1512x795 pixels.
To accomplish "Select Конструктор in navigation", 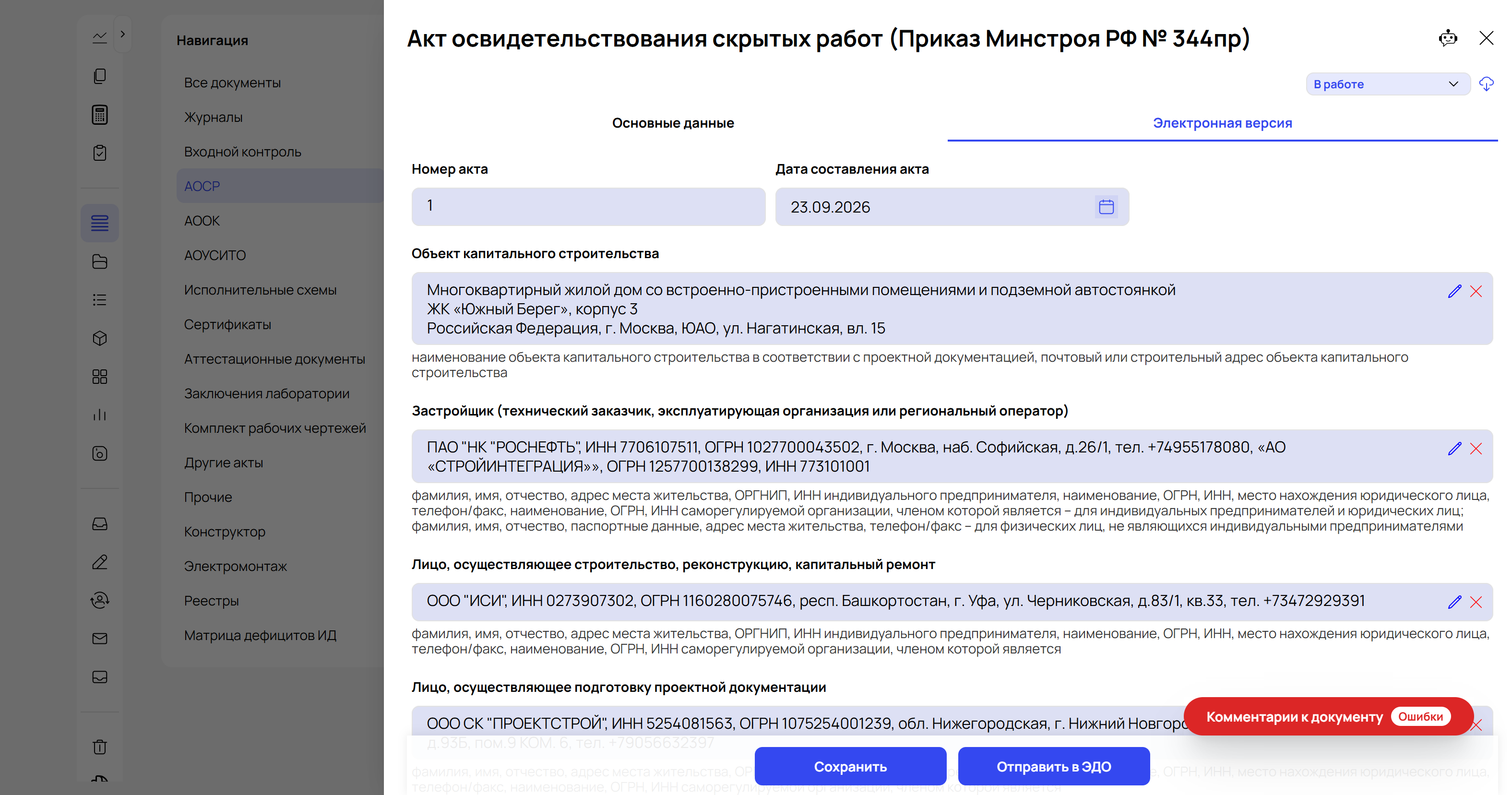I will click(x=224, y=532).
